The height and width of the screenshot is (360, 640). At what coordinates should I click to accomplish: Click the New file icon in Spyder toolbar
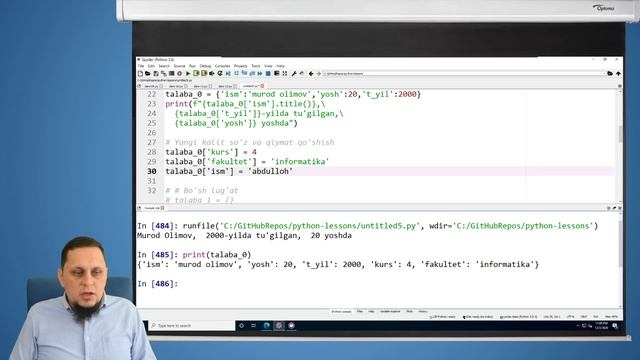(140, 73)
